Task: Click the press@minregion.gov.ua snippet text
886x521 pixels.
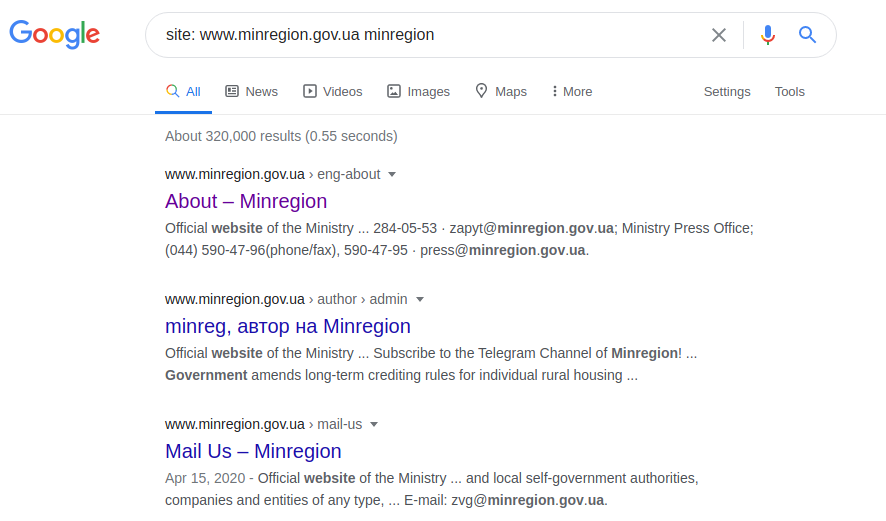Action: coord(503,250)
